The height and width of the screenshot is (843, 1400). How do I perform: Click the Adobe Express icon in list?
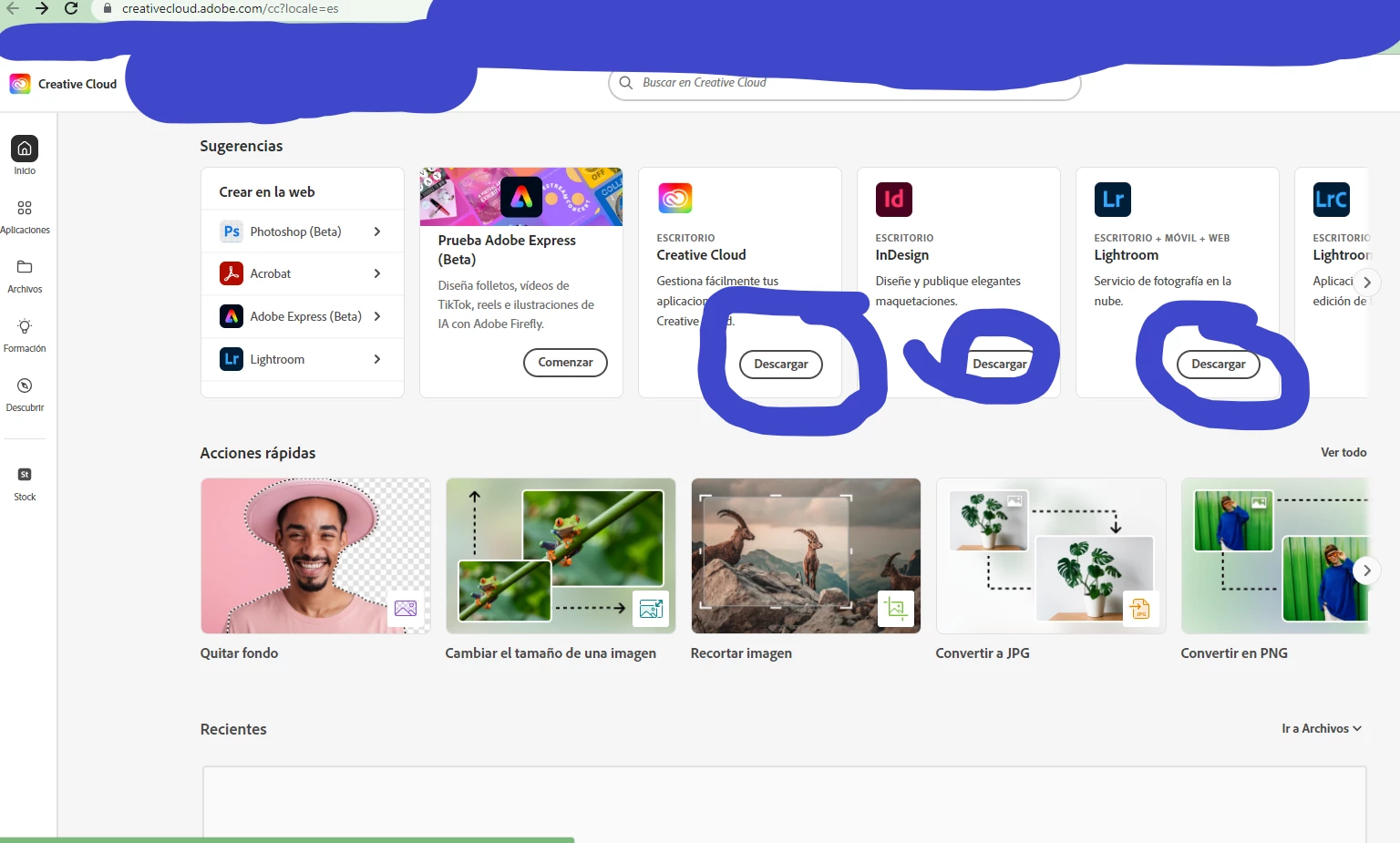click(232, 316)
